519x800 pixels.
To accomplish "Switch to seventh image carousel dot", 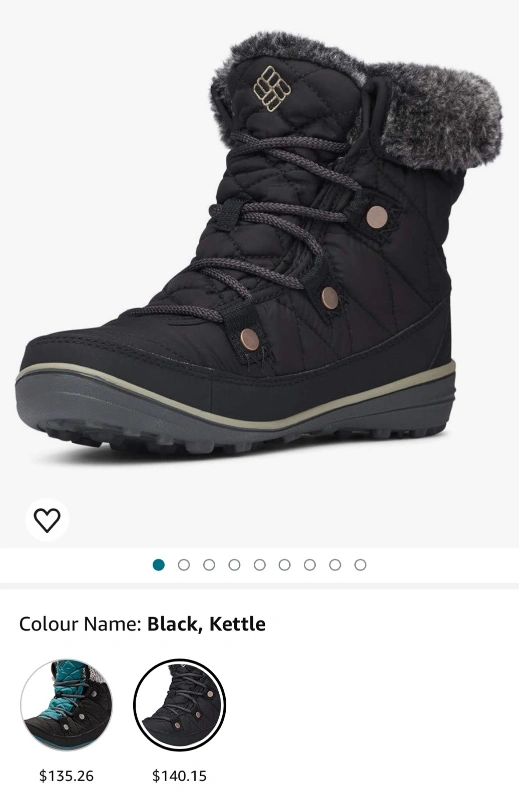I will 310,565.
